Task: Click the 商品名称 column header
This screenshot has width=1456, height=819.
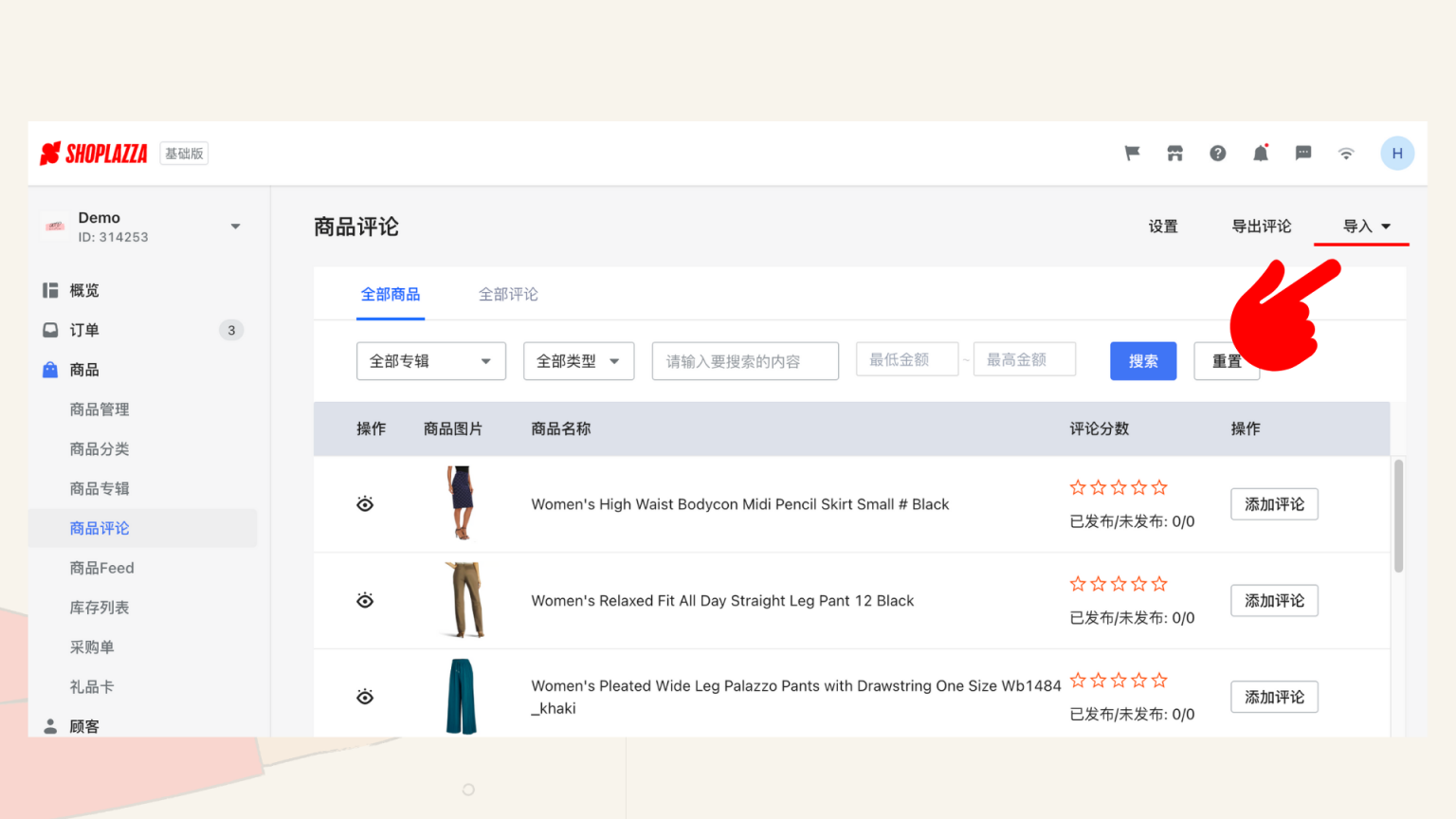Action: click(x=561, y=428)
